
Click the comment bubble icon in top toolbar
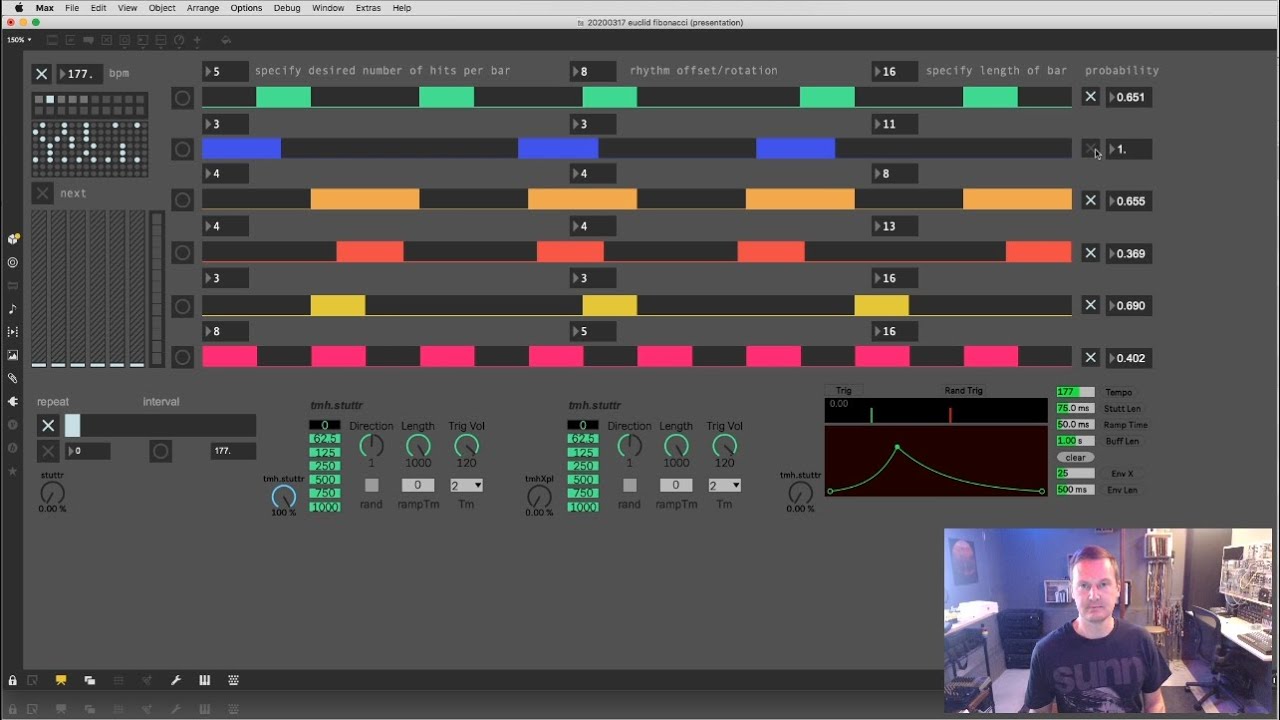(89, 41)
